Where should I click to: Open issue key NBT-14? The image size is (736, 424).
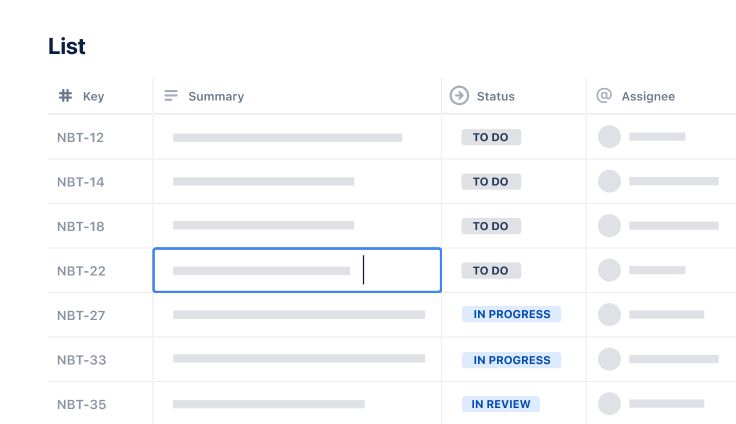(80, 182)
